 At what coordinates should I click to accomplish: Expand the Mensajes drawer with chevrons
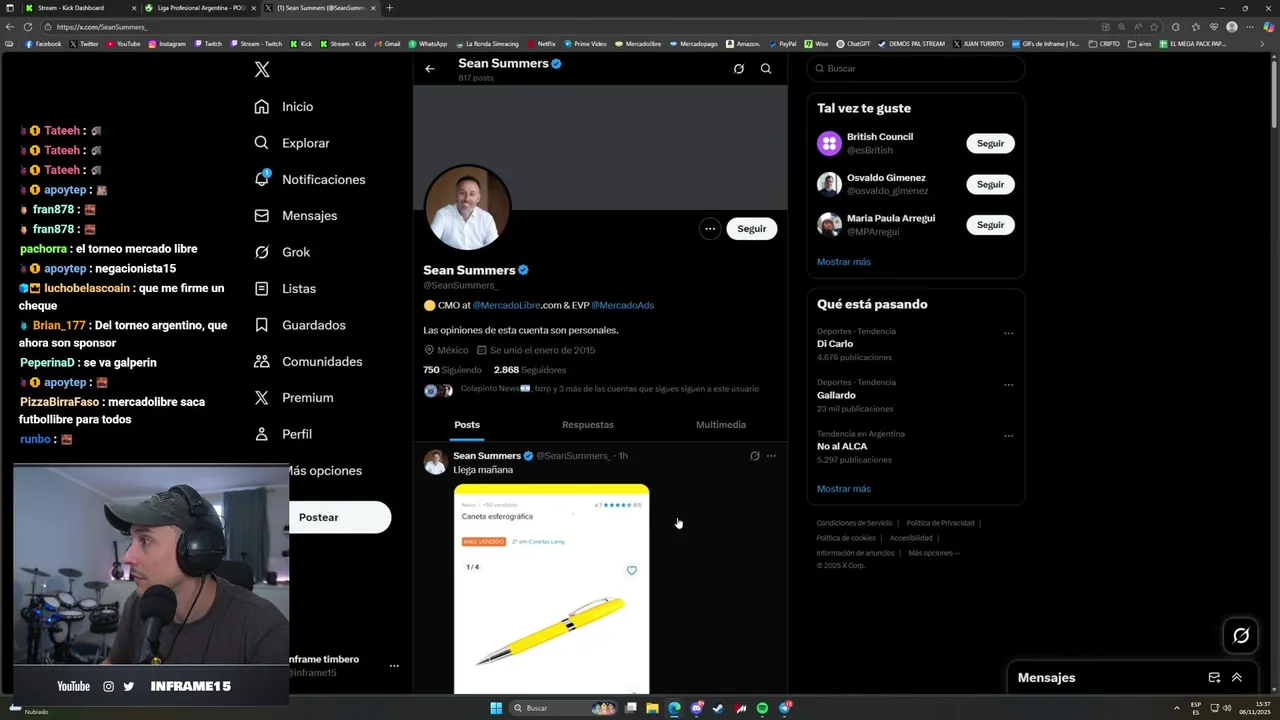coord(1237,678)
